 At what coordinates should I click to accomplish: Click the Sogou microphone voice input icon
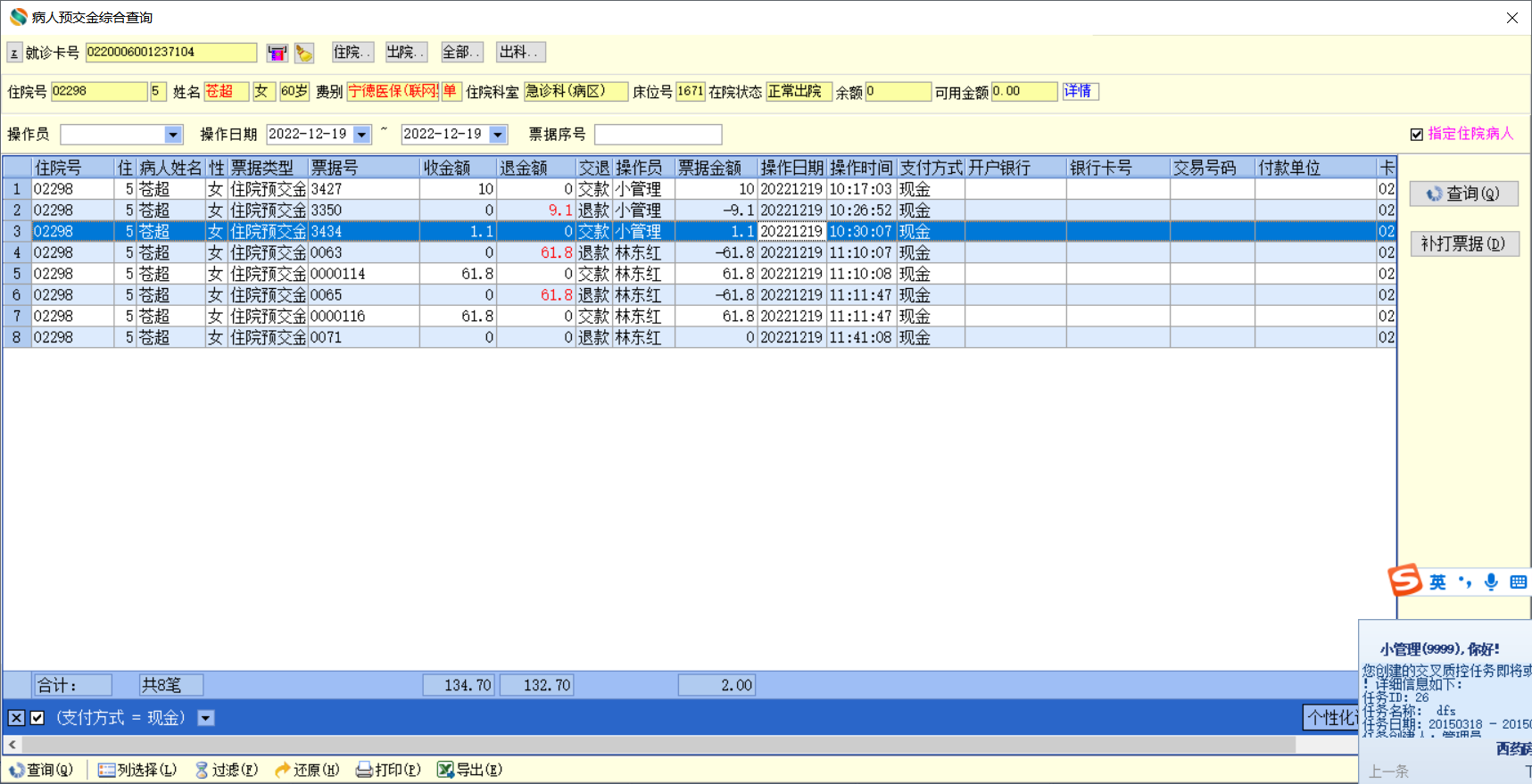coord(1491,582)
